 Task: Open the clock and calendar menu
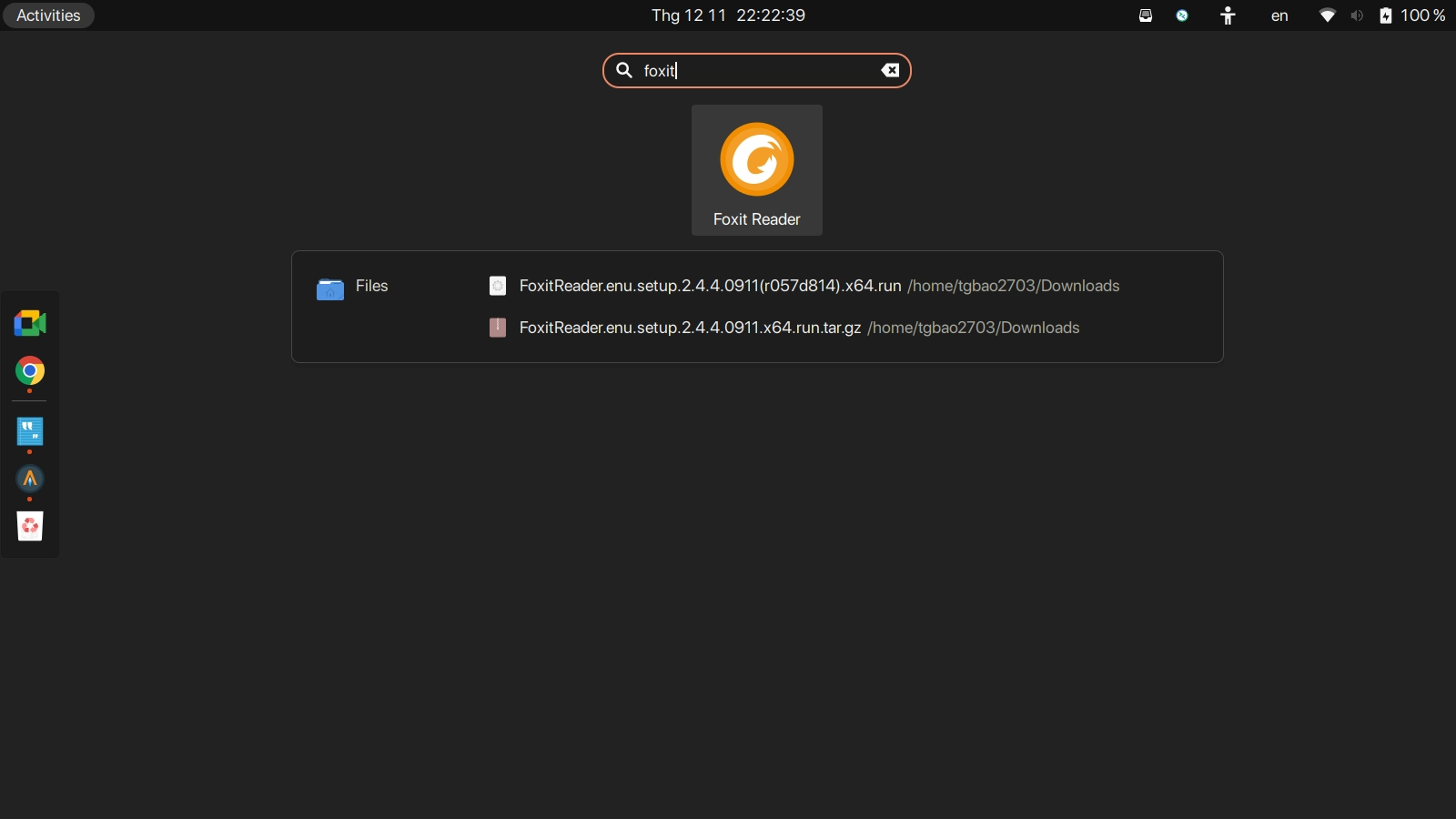point(728,15)
